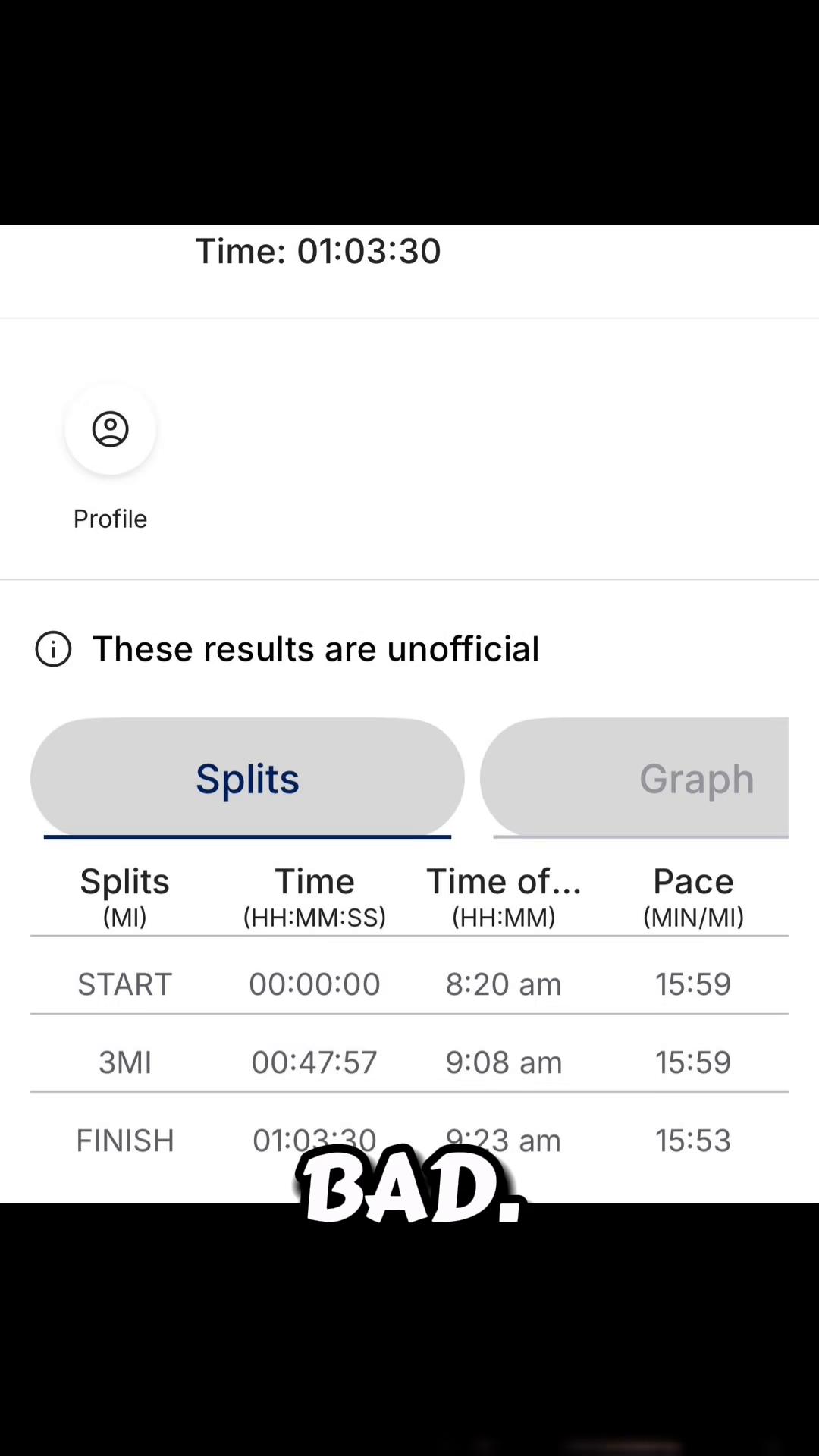Tap the Splits (MI) column header
This screenshot has height=1456, width=819.
point(125,896)
